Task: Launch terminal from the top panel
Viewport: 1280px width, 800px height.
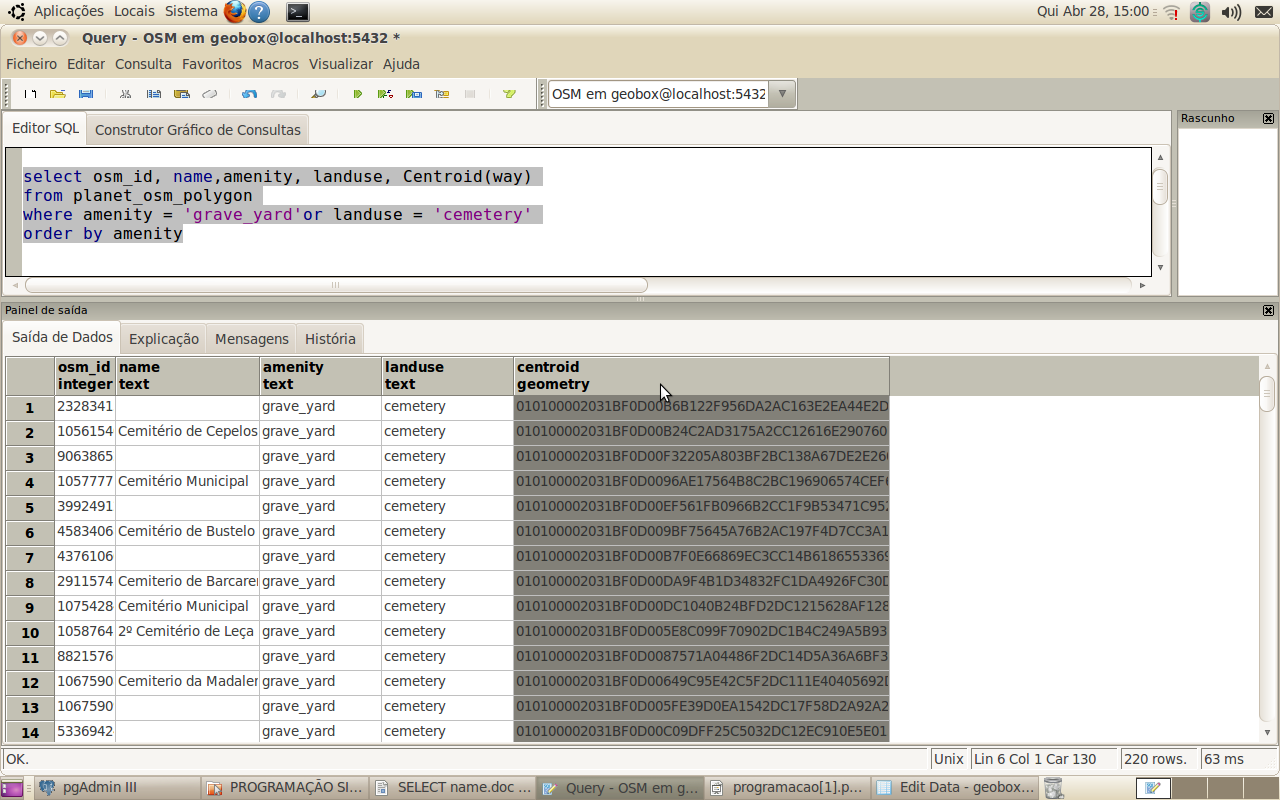Action: 297,12
